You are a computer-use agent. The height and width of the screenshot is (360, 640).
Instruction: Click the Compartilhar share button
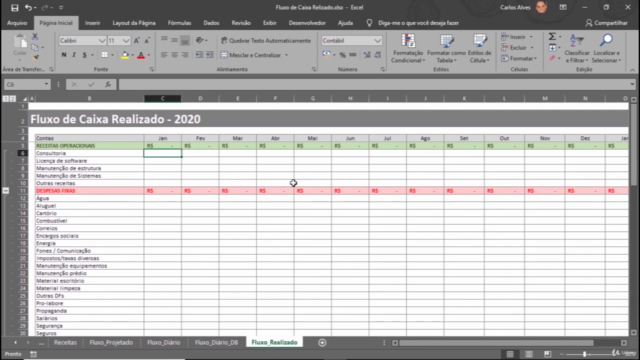pos(607,23)
